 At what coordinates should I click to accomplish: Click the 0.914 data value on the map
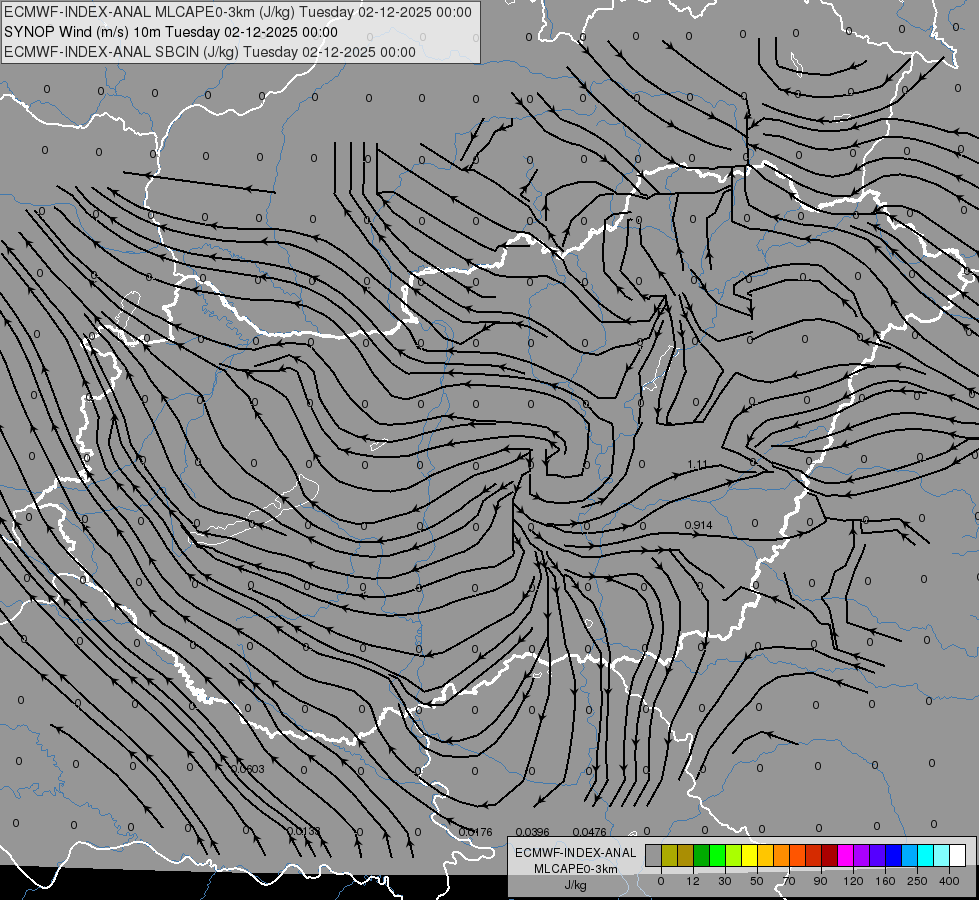point(698,525)
